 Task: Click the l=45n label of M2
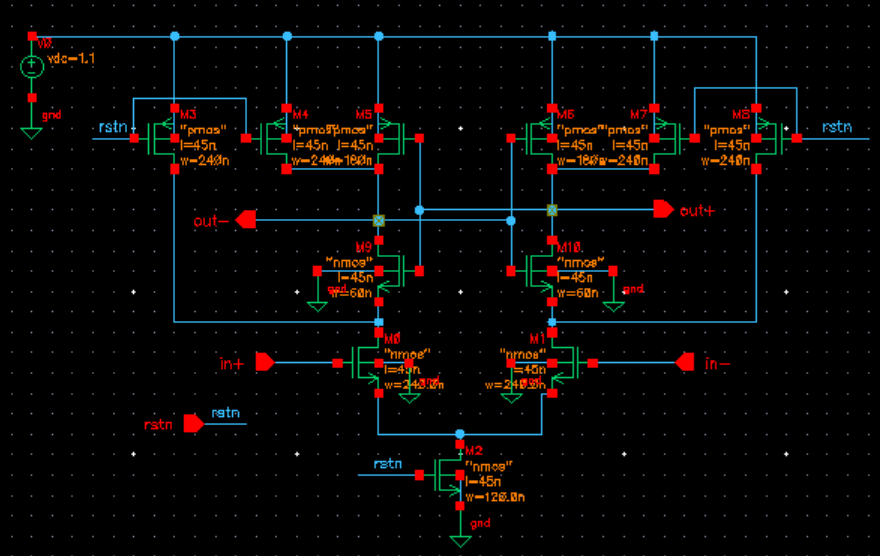click(483, 482)
